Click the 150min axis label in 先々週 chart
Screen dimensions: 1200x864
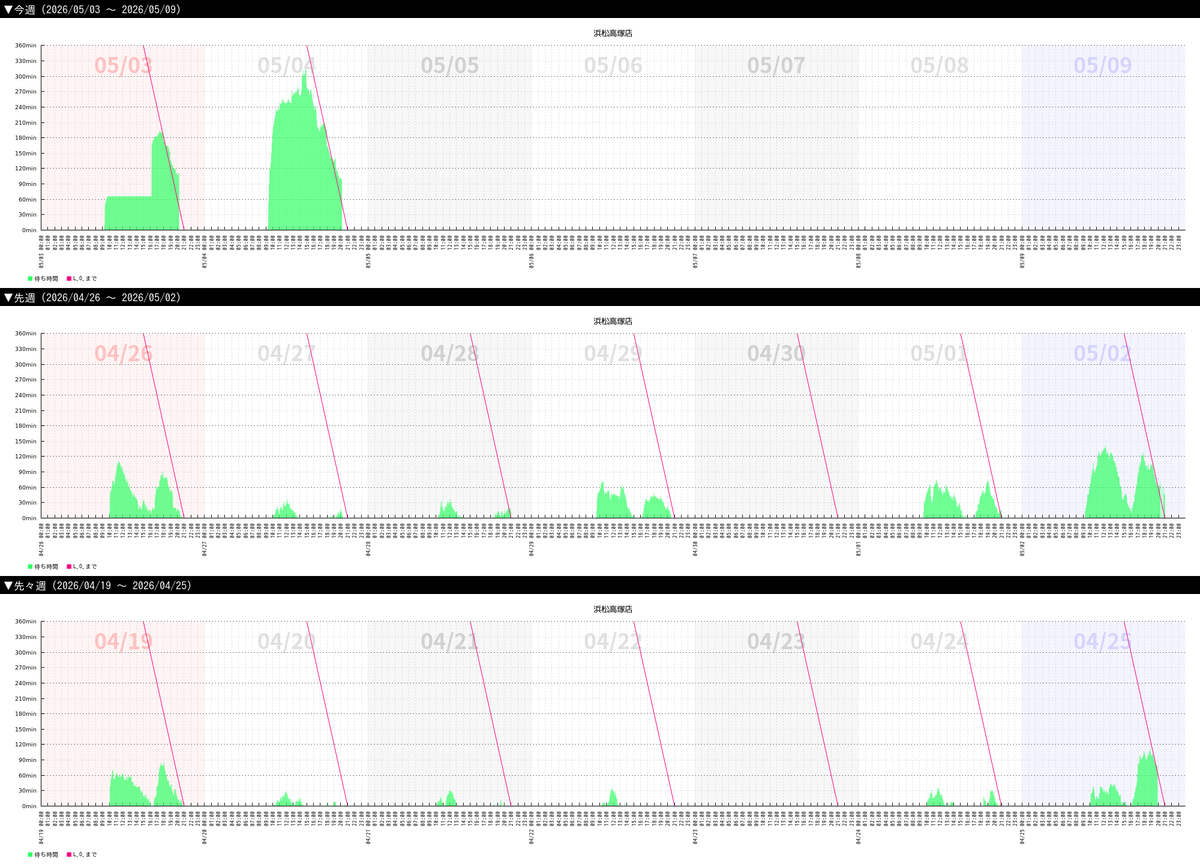[26, 729]
